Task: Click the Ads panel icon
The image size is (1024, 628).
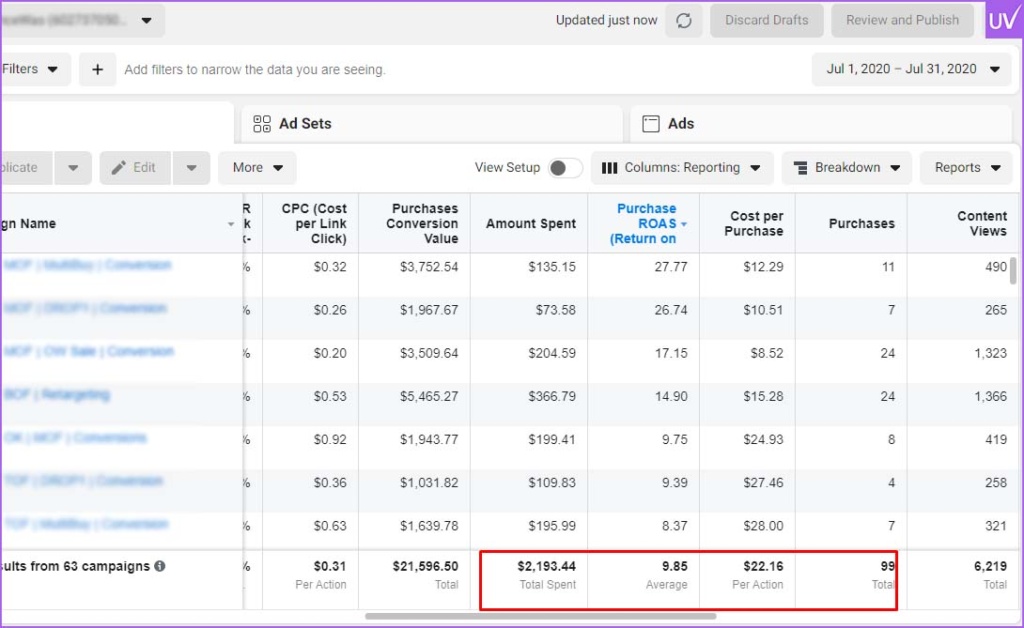Action: click(x=651, y=124)
